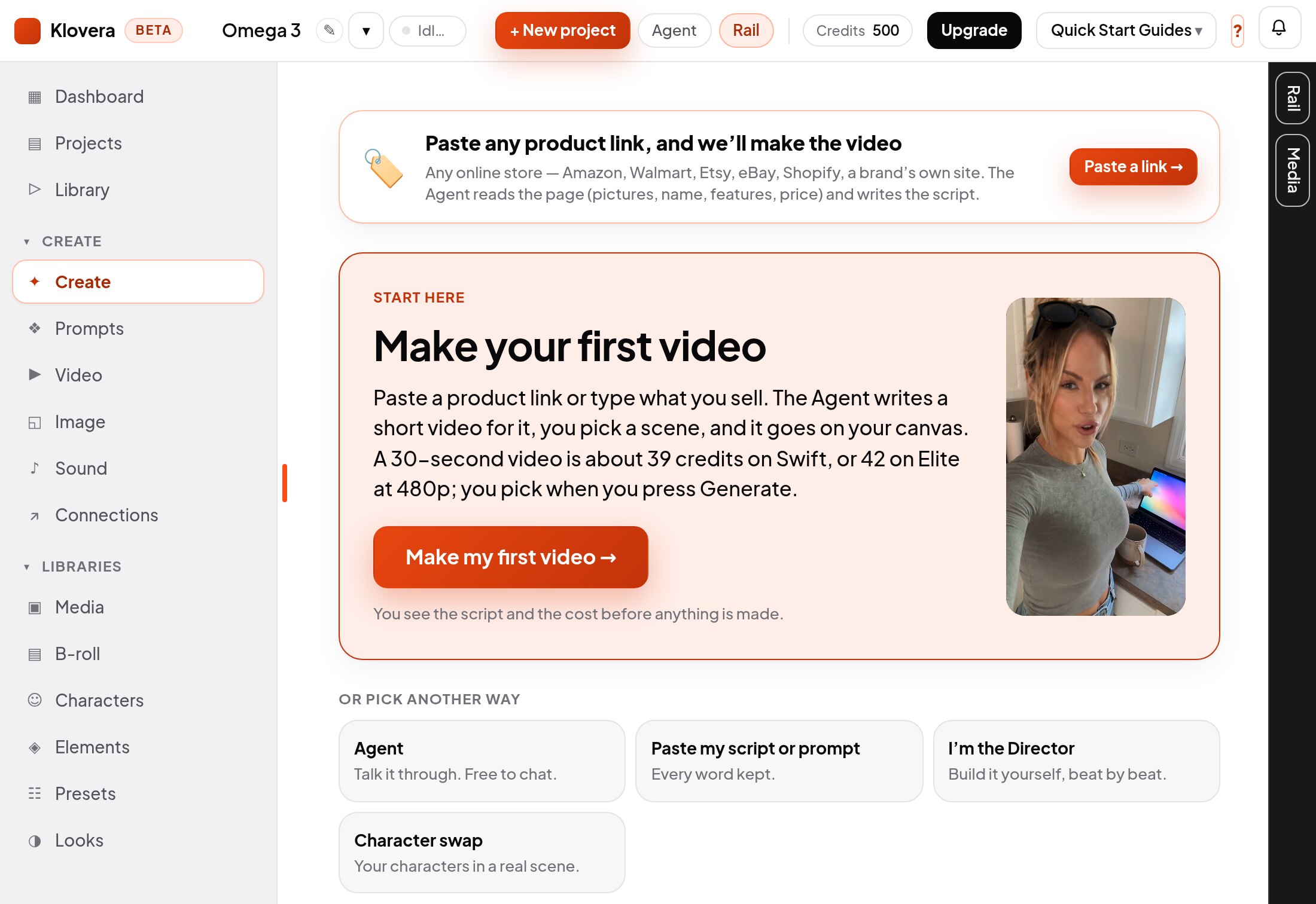Choose the I'm the Director card

coord(1076,761)
